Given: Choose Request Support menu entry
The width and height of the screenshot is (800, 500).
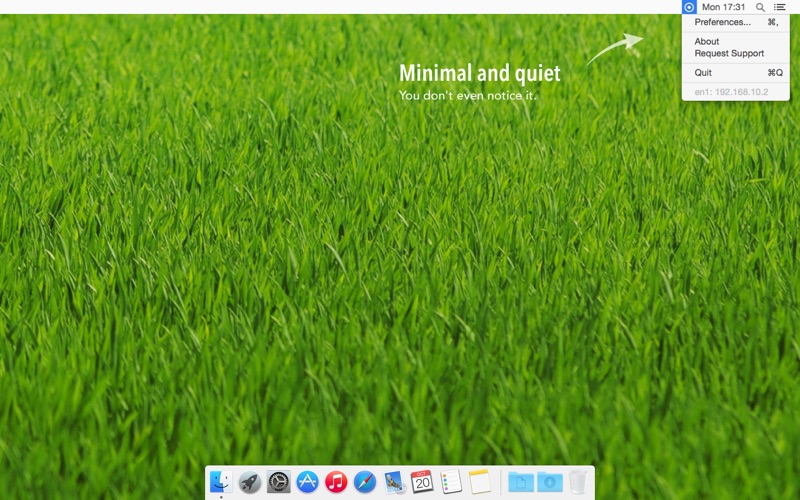Looking at the screenshot, I should tap(736, 53).
